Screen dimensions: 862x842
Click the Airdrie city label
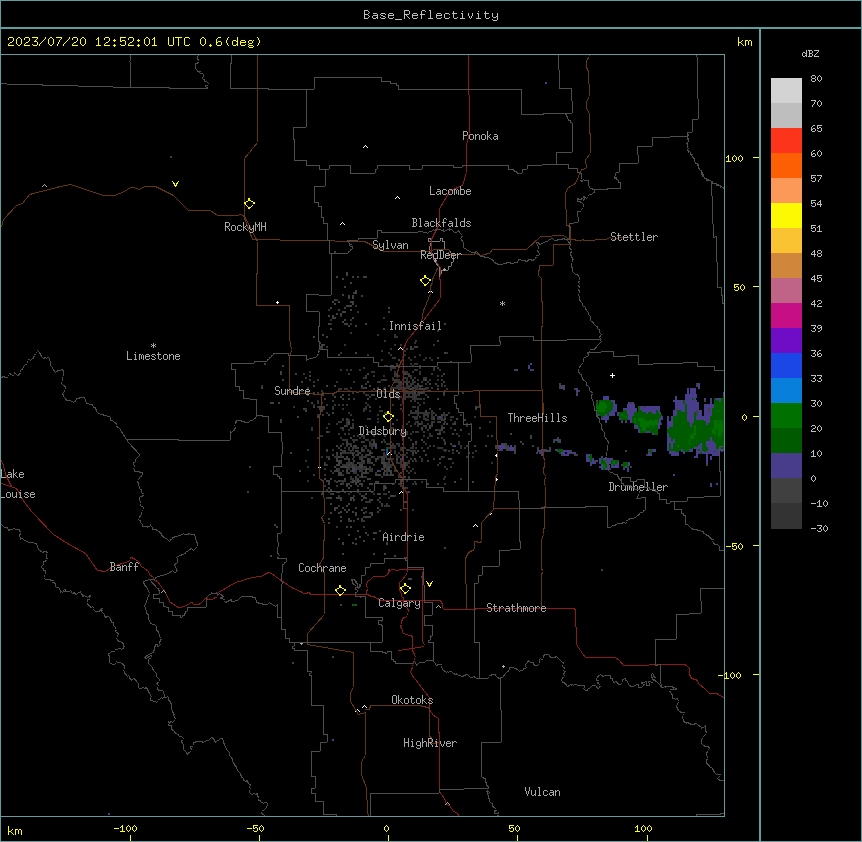coord(404,537)
